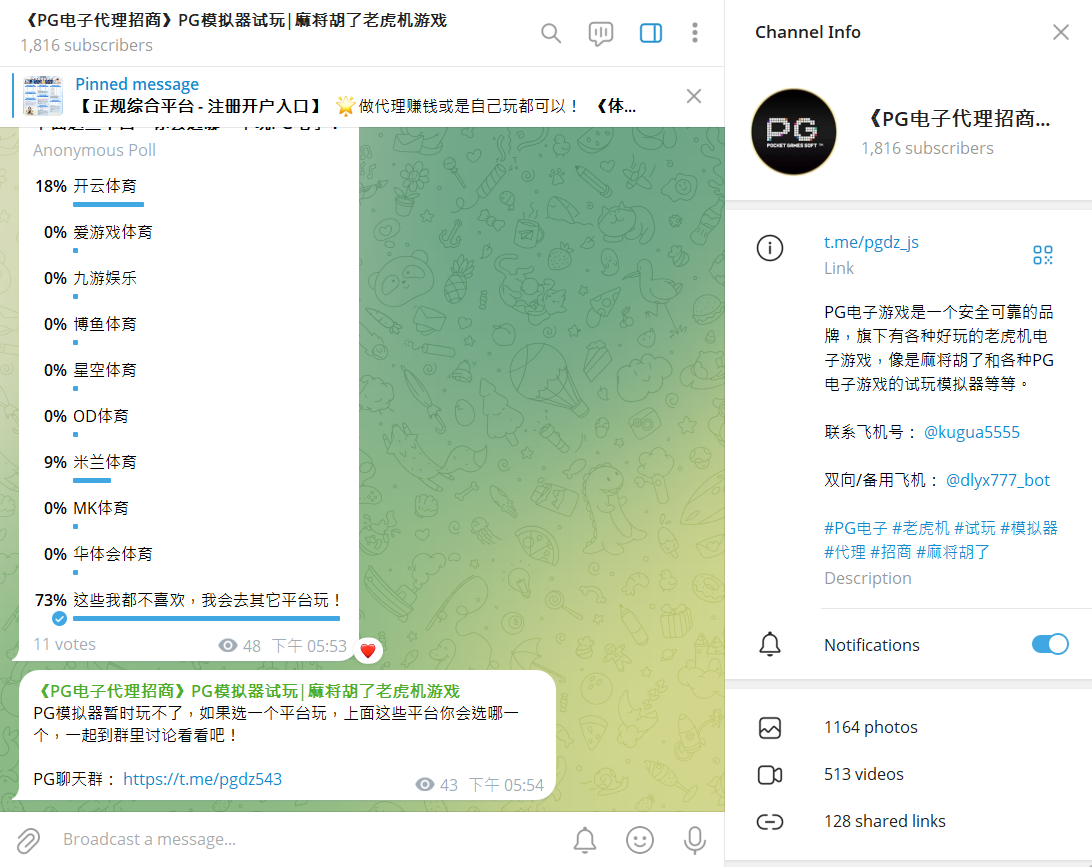Click the Anonymous Poll label
Image resolution: width=1092 pixels, height=867 pixels.
coord(95,150)
